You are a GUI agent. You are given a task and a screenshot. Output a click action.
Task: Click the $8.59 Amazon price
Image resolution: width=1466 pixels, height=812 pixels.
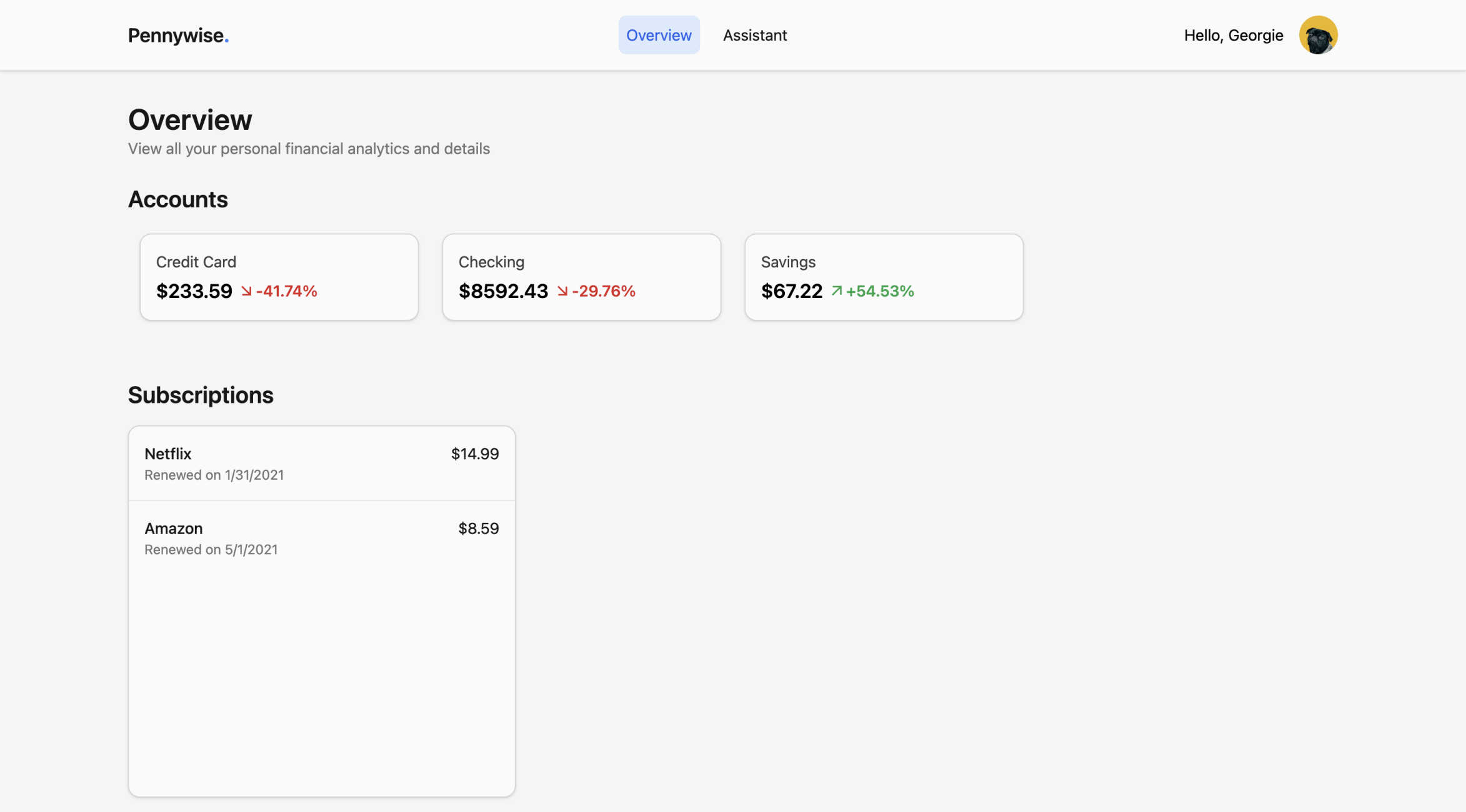point(478,528)
